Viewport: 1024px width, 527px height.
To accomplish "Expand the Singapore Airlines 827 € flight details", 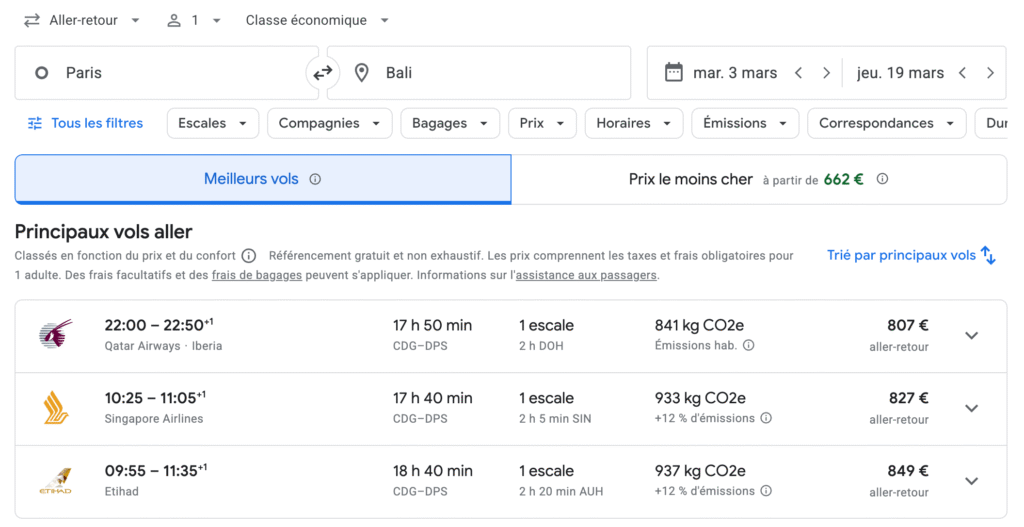I will (972, 408).
